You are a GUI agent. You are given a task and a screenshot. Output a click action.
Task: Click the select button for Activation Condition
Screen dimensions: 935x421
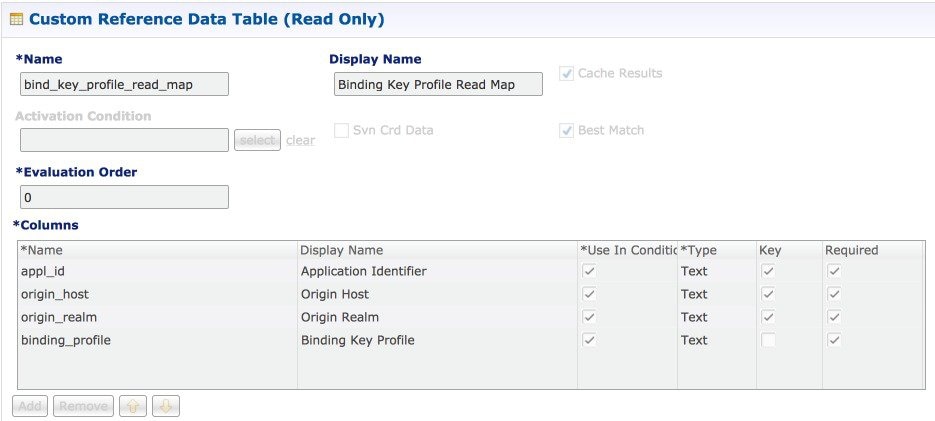click(x=258, y=140)
